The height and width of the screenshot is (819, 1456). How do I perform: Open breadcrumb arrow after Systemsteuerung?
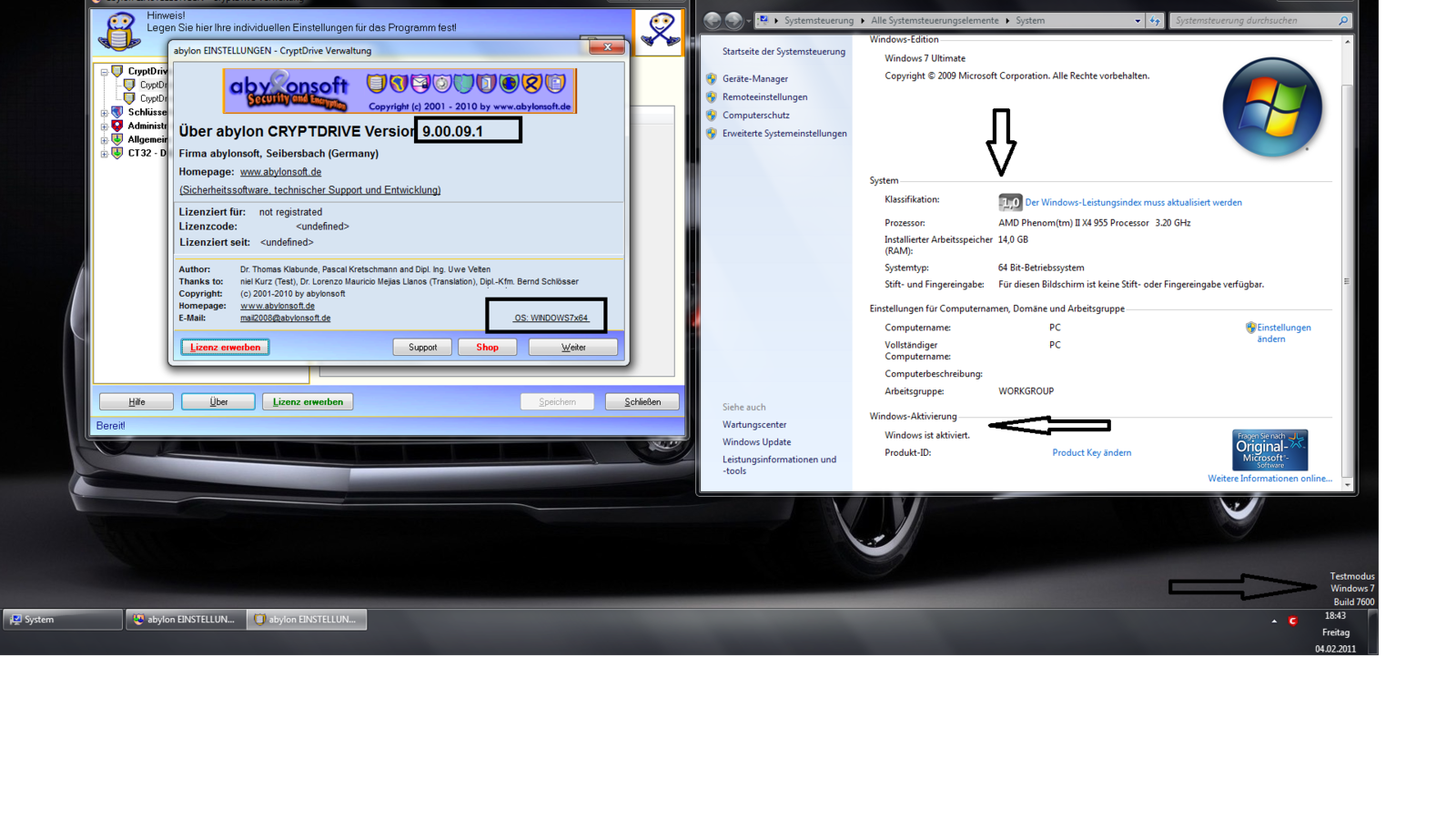click(862, 20)
